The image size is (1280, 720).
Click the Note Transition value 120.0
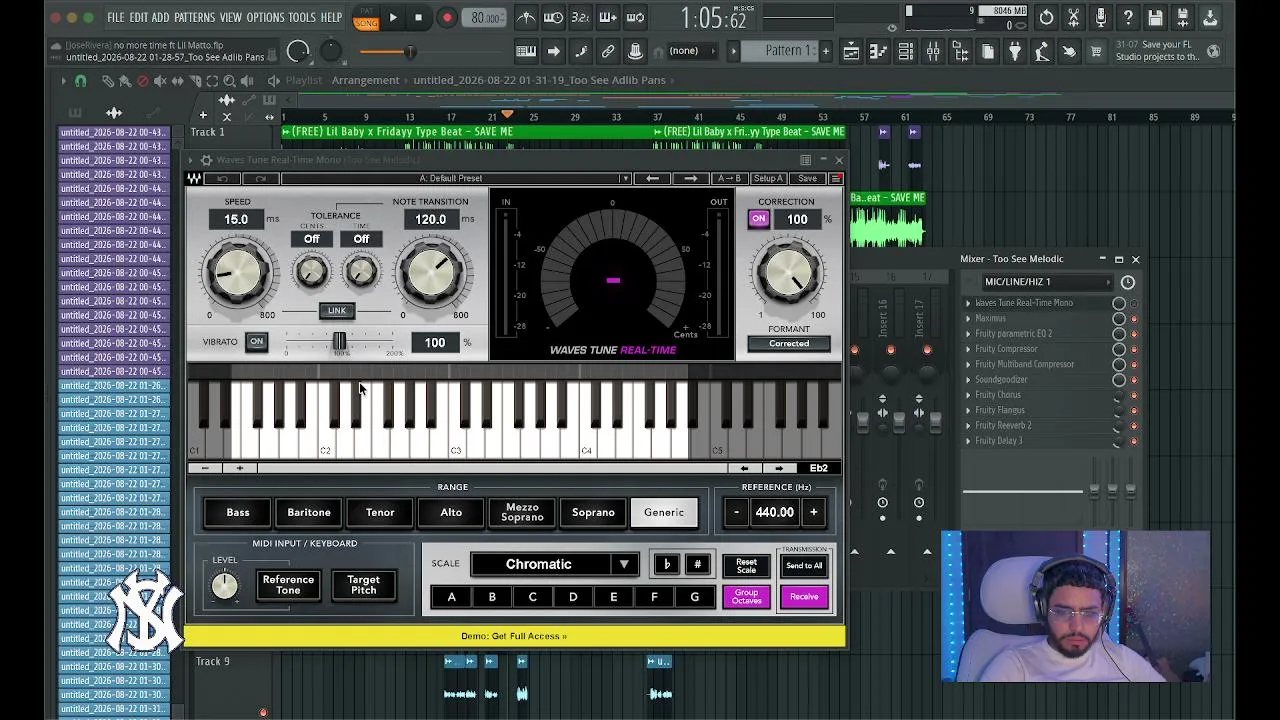tap(431, 219)
